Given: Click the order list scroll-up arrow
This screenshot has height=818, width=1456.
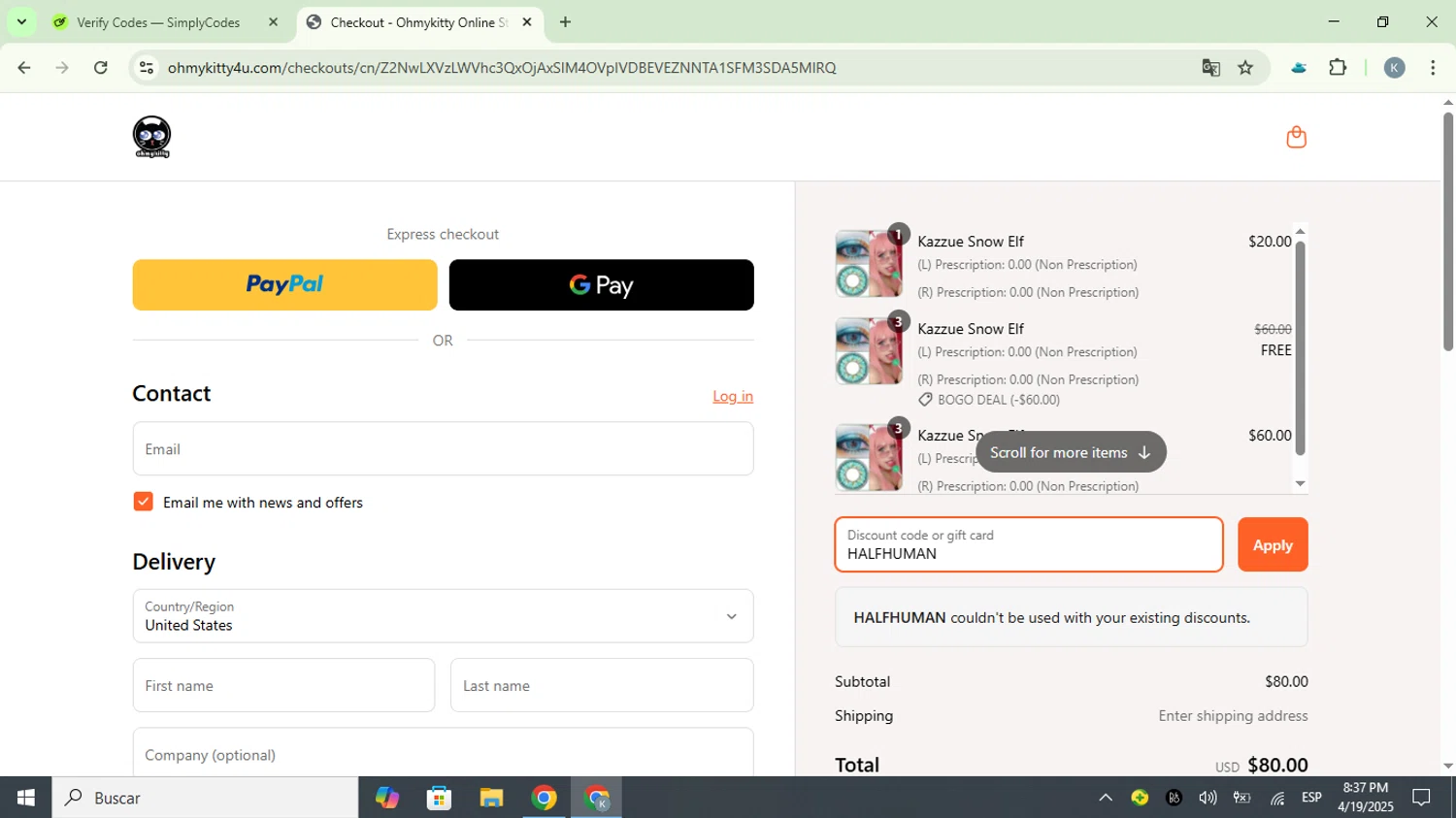Looking at the screenshot, I should click(1301, 232).
